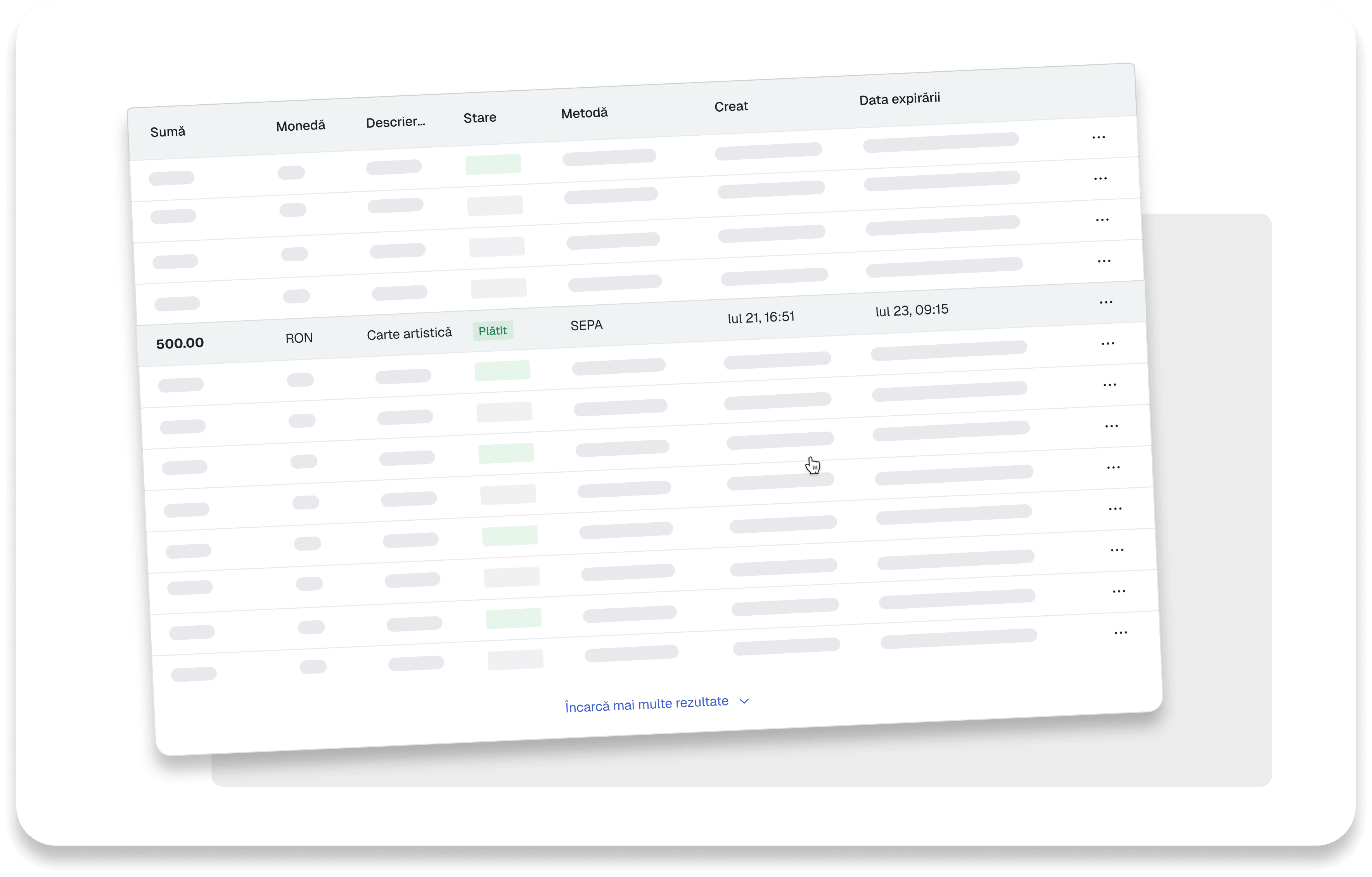Click the Metodă column header

[x=585, y=113]
